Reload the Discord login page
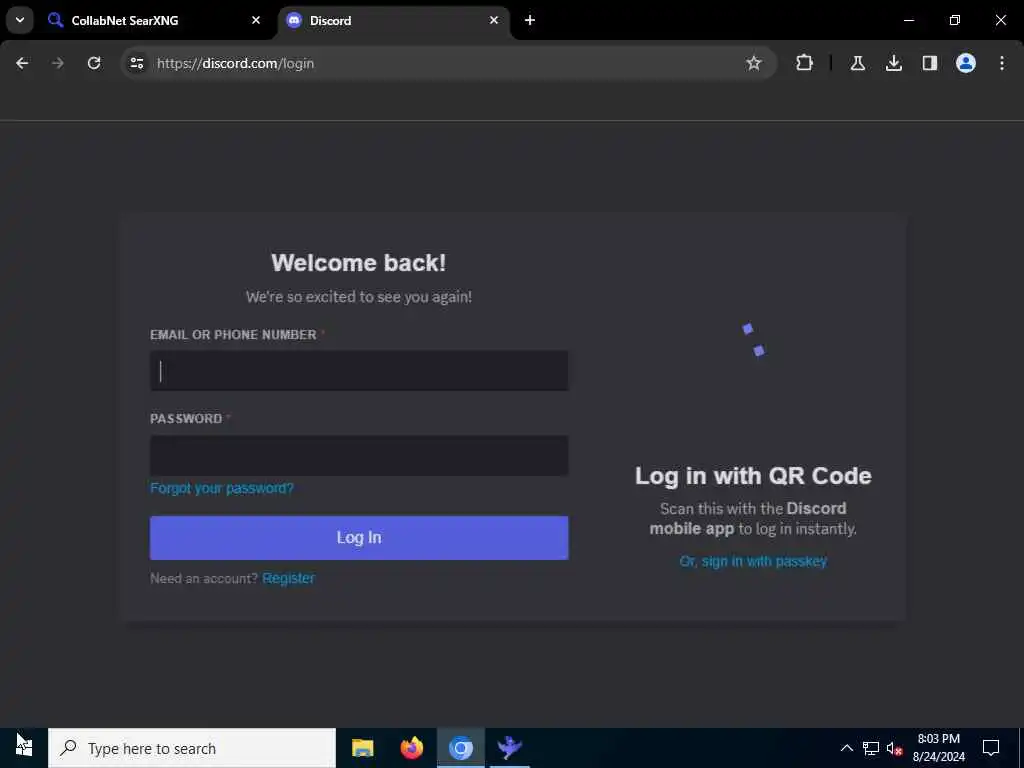Viewport: 1024px width, 768px height. (x=94, y=63)
